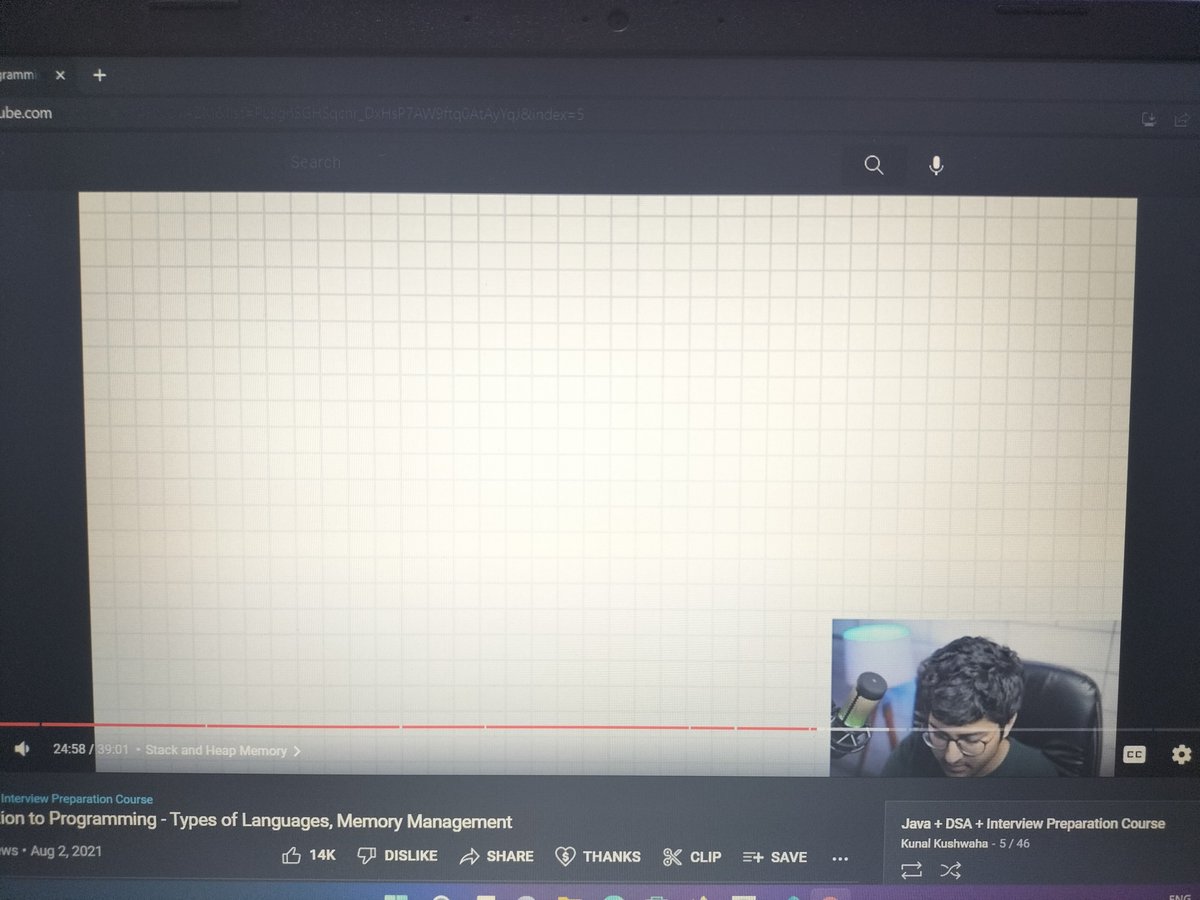Enable closed captions with the CC button
Image resolution: width=1200 pixels, height=900 pixels.
point(1133,755)
